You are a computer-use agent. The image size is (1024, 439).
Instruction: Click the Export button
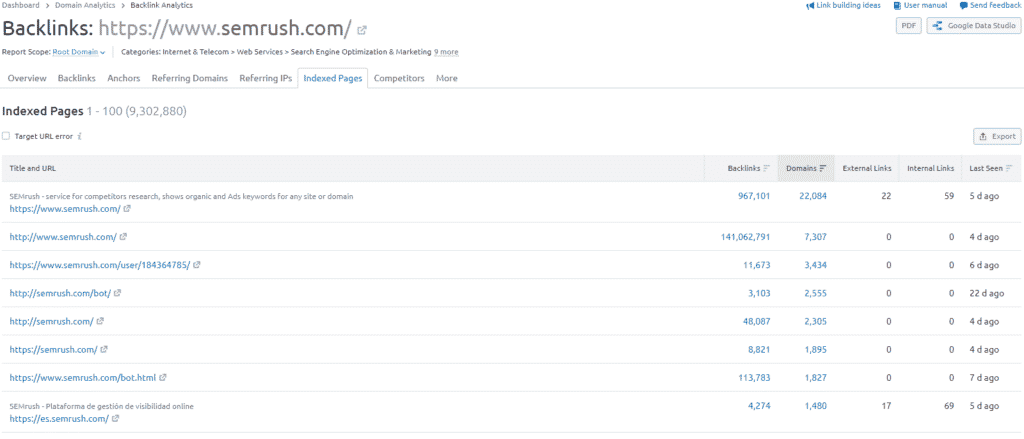(x=997, y=137)
